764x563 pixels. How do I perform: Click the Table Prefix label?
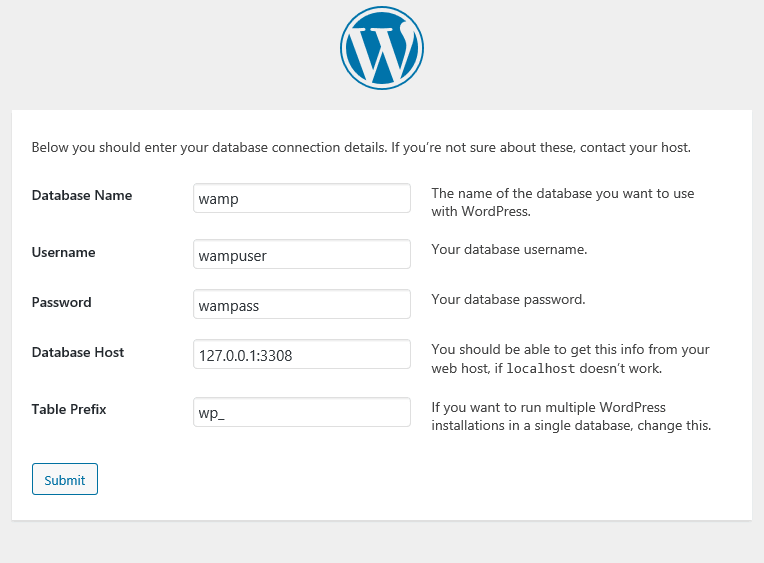(69, 409)
